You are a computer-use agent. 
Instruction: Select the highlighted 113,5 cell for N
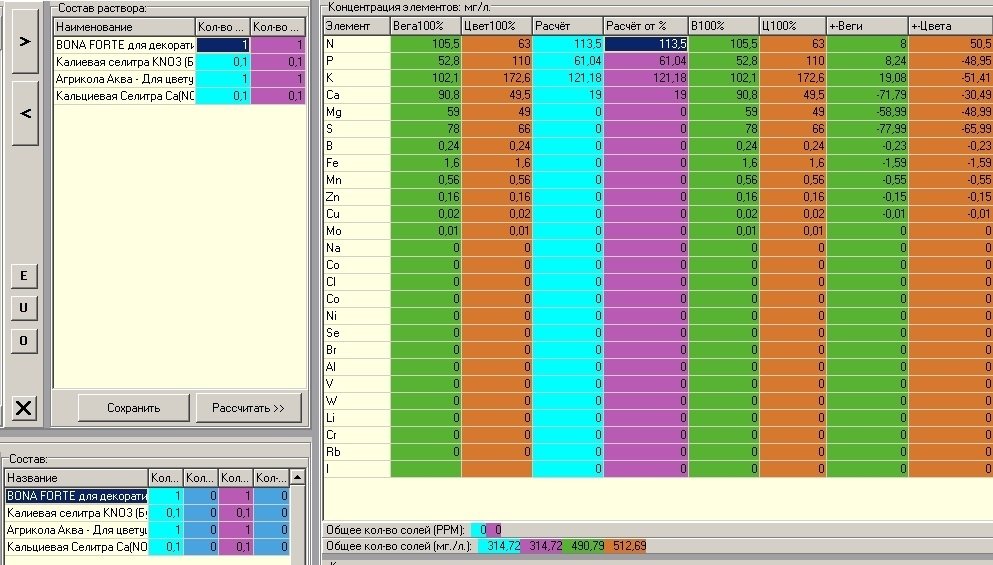tap(646, 44)
